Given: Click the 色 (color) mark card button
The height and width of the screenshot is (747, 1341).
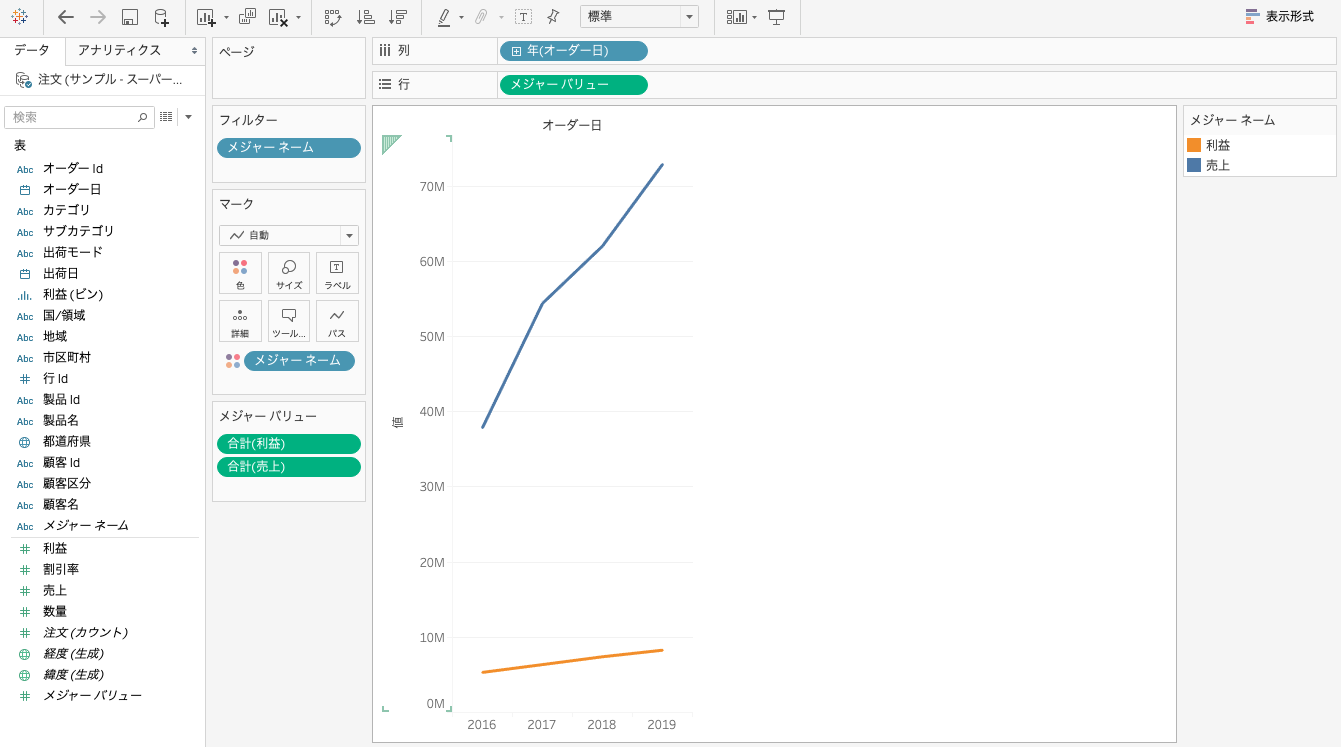Looking at the screenshot, I should [x=240, y=273].
